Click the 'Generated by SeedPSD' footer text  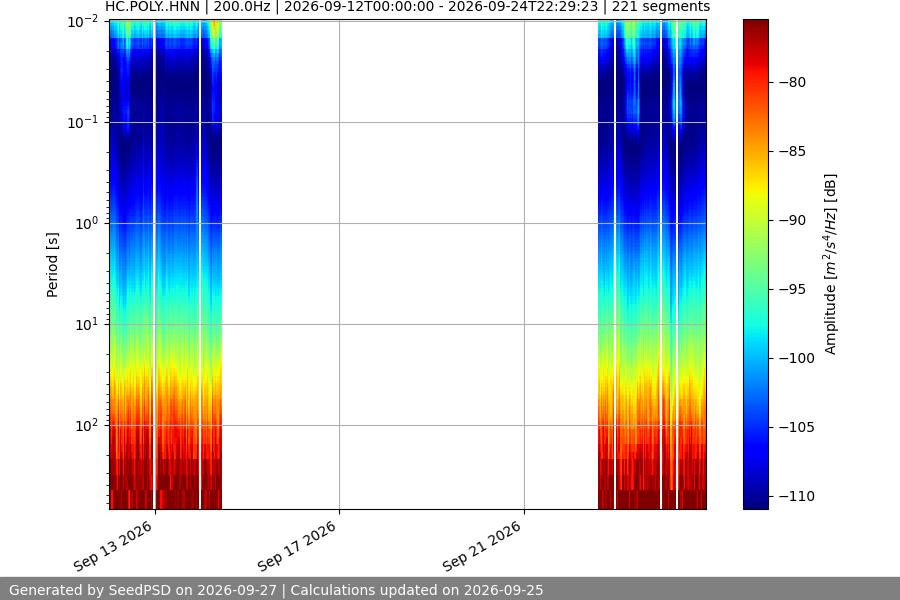(x=276, y=590)
